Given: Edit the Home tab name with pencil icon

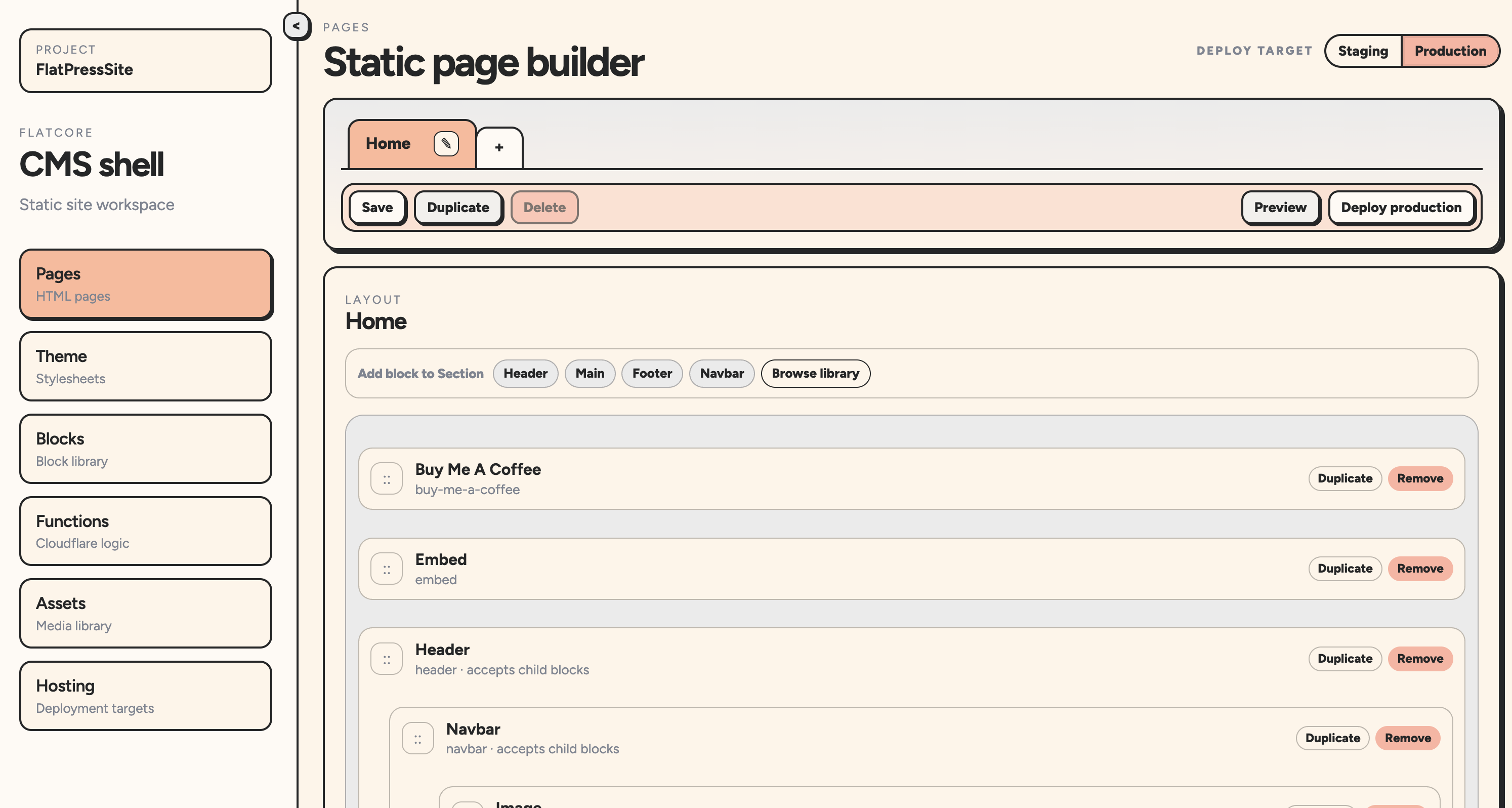Looking at the screenshot, I should tap(446, 144).
